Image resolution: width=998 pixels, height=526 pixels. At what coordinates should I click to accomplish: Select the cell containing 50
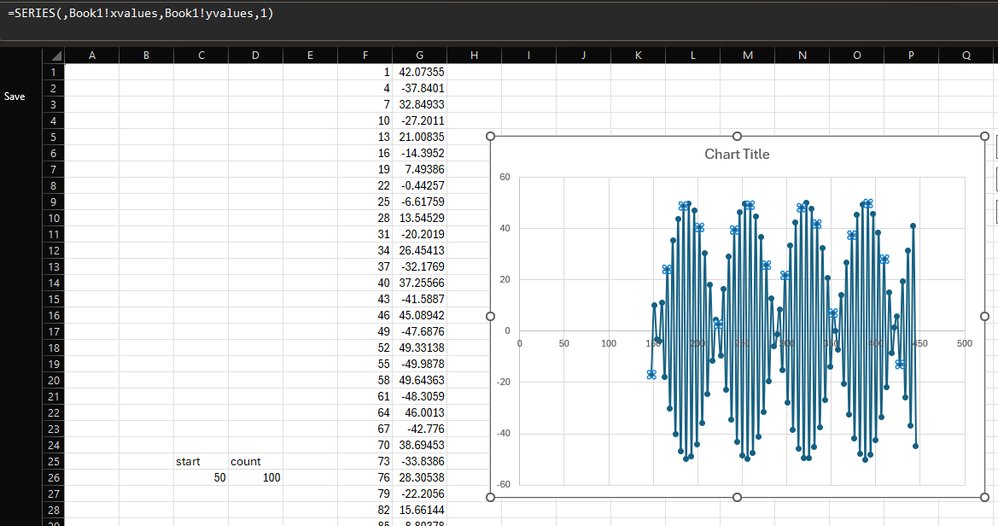(200, 478)
